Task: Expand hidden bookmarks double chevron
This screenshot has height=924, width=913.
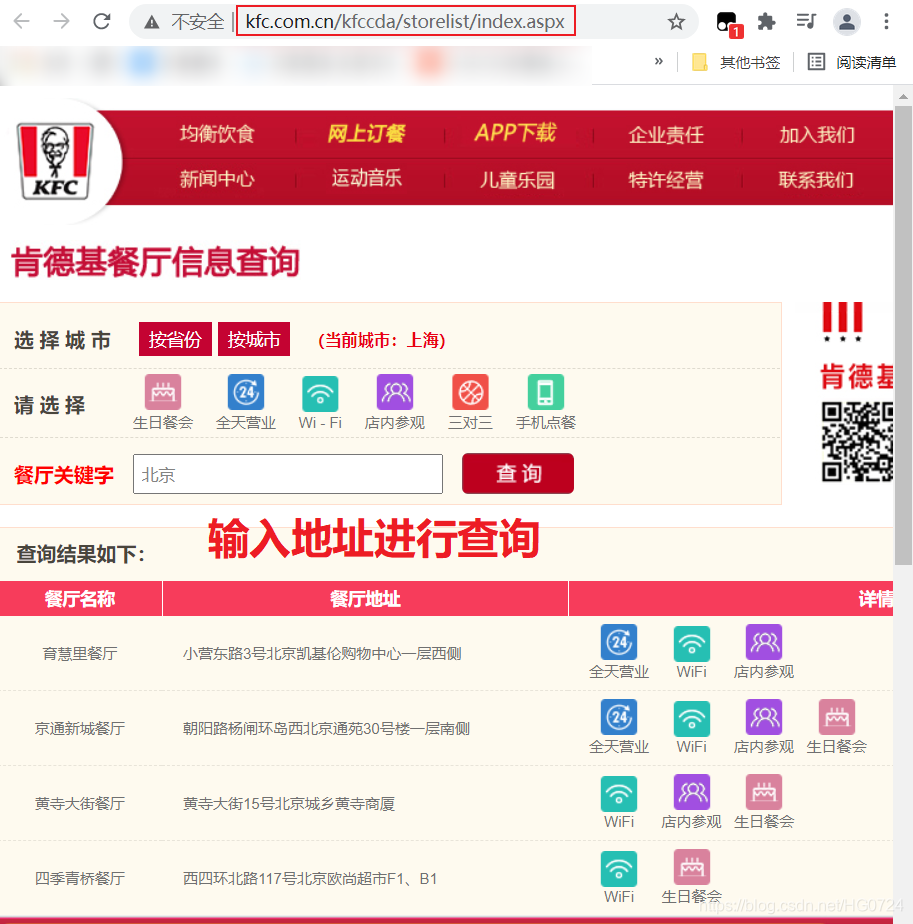Action: click(x=658, y=61)
